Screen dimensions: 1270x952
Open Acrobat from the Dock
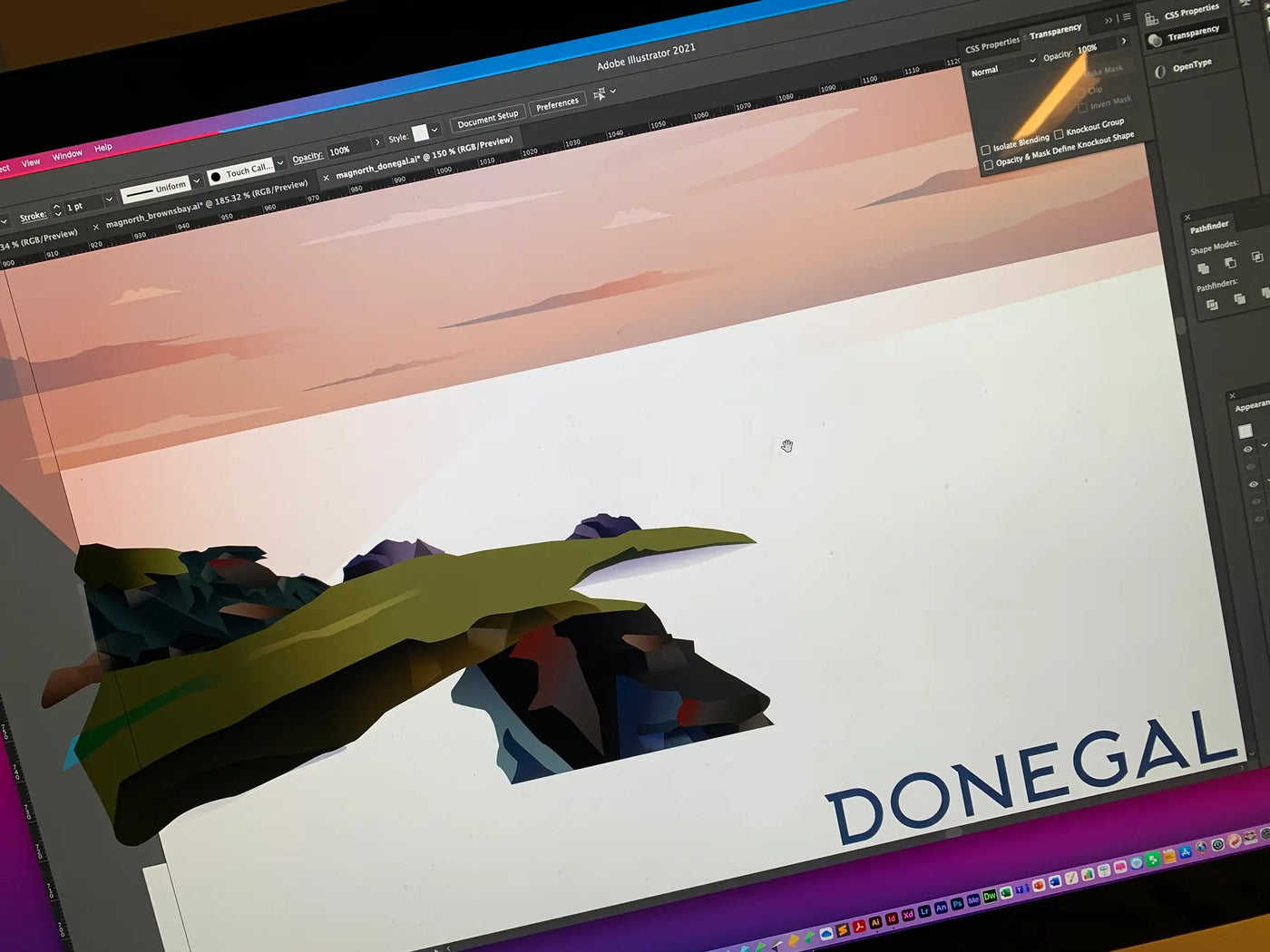pos(858,926)
